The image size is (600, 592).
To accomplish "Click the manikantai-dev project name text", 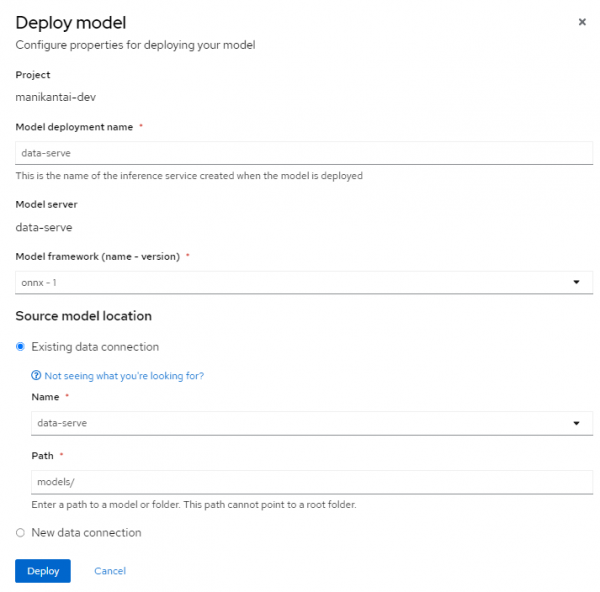I will tap(55, 97).
